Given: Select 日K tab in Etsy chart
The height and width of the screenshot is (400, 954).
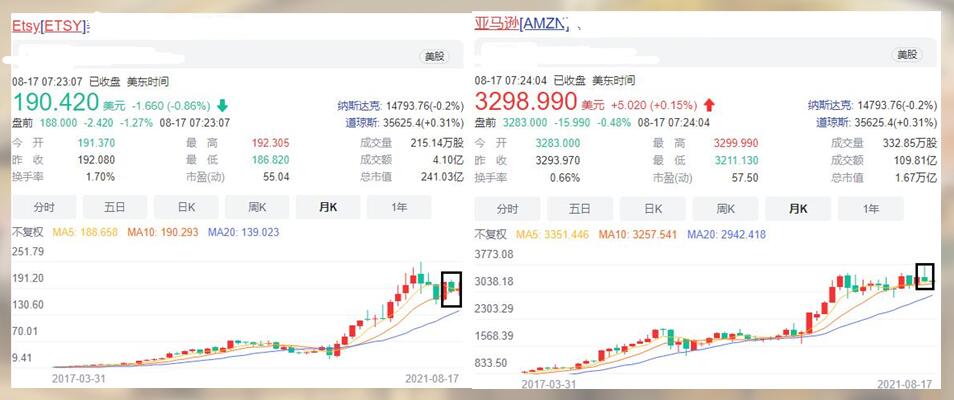Looking at the screenshot, I should pos(186,207).
